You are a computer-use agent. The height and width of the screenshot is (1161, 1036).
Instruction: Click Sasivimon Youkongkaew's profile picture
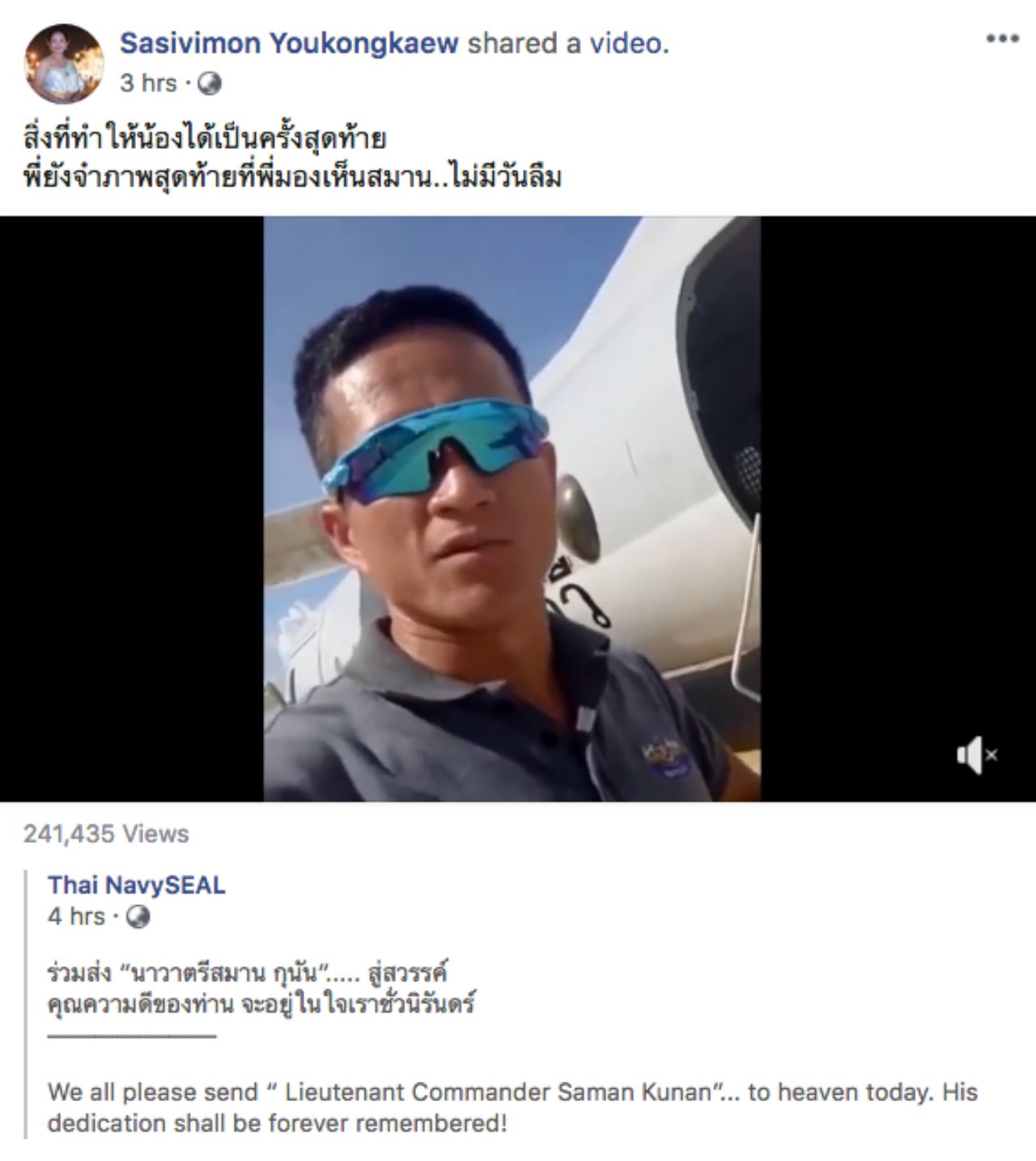65,63
